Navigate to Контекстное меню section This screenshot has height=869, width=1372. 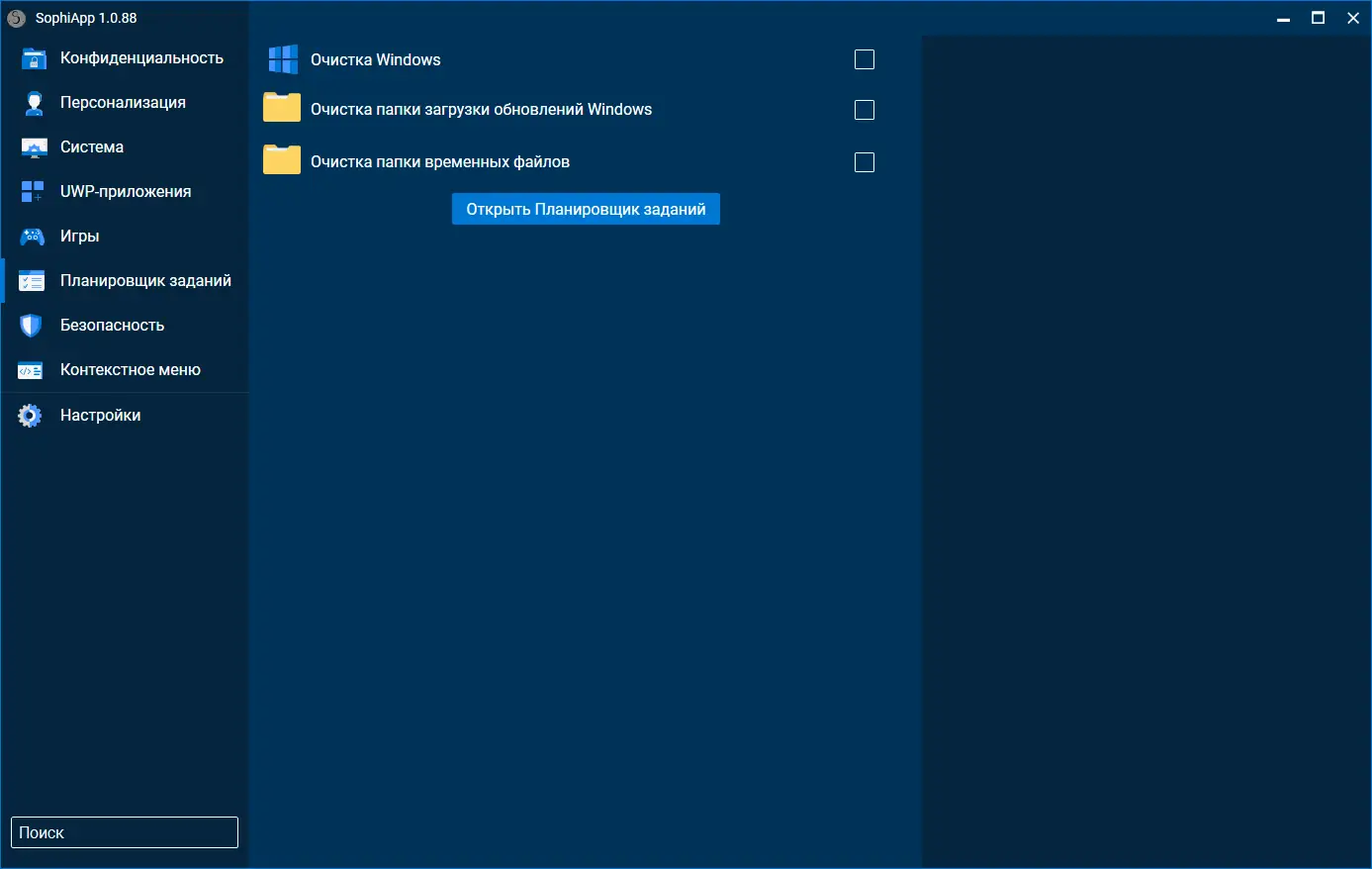point(125,370)
